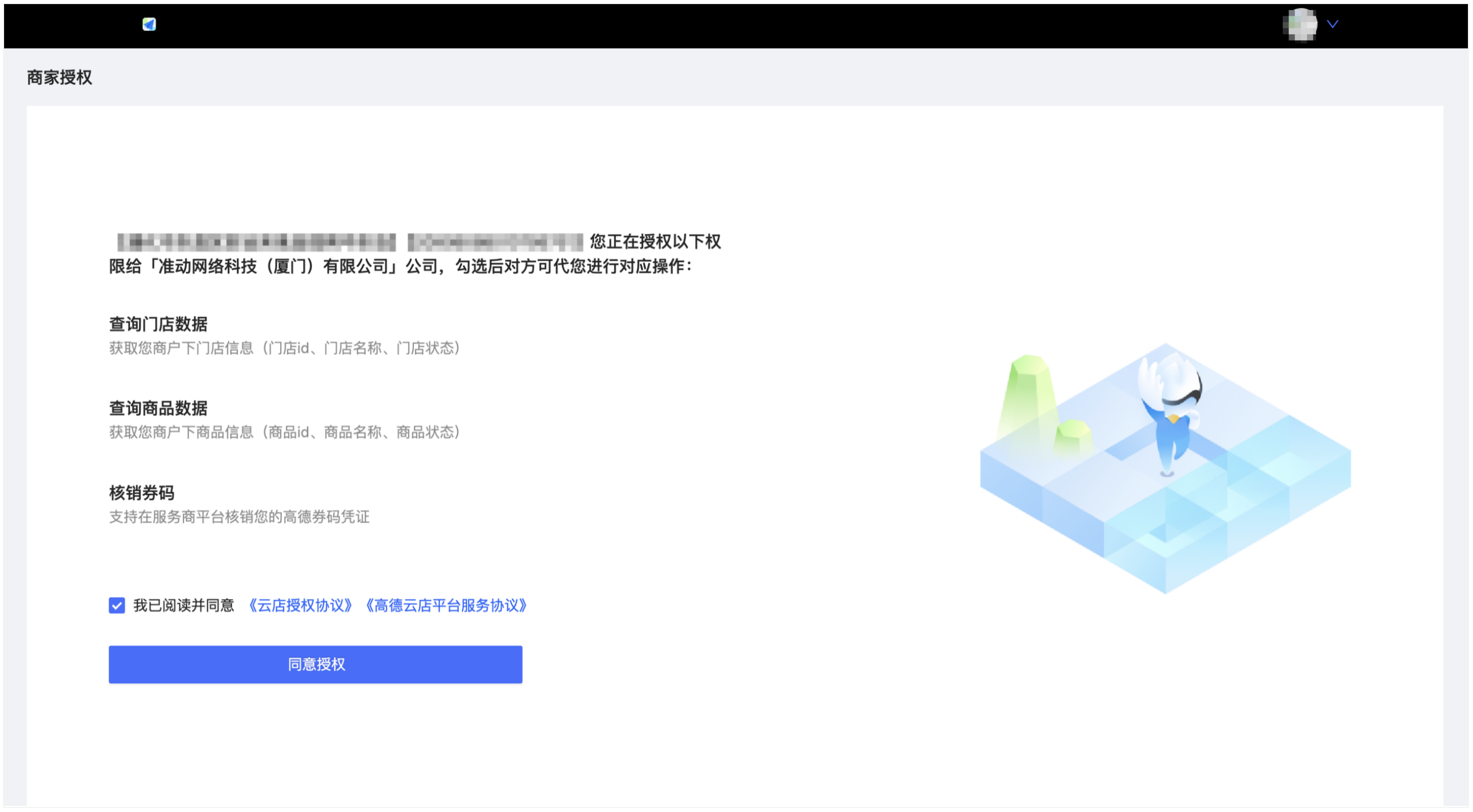Click the blurred merchant name text
This screenshot has height=812, width=1473.
pos(256,242)
